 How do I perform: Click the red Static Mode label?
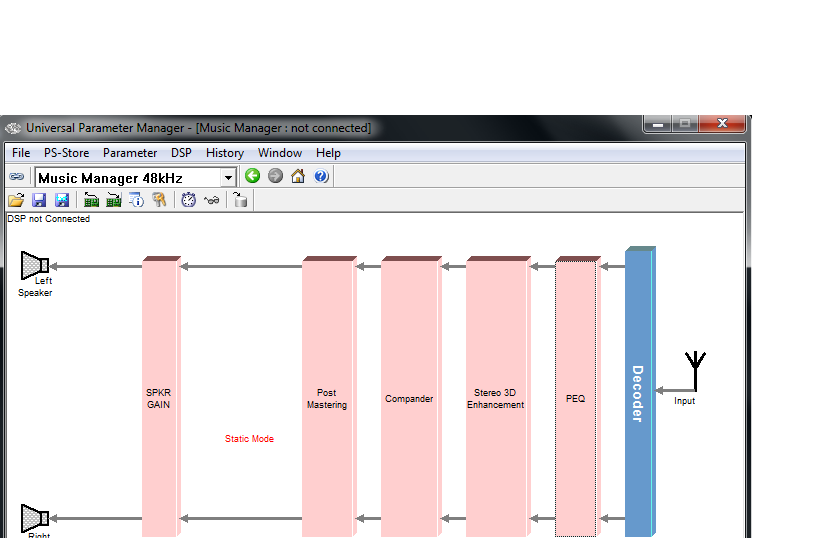(249, 439)
